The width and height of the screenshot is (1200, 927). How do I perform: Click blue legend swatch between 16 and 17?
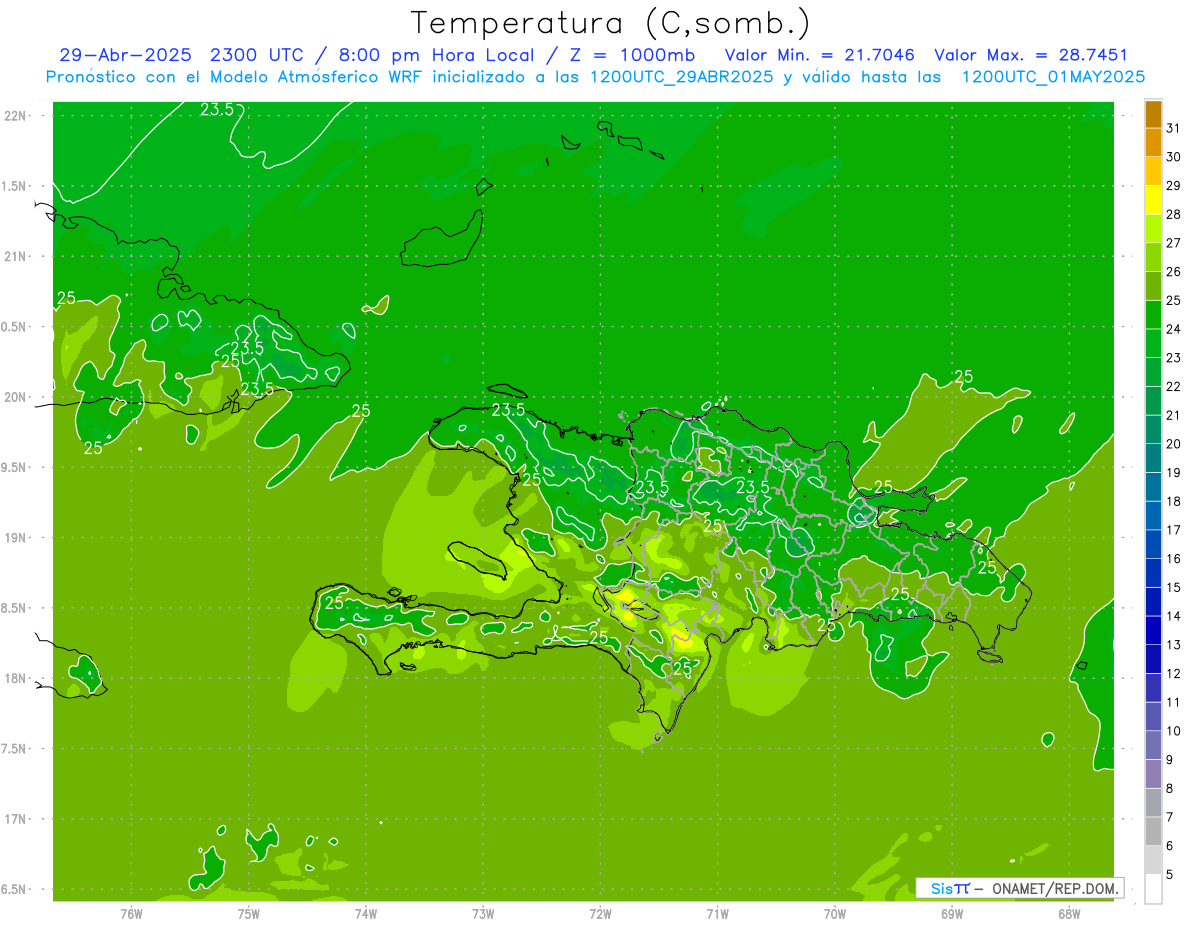1153,544
